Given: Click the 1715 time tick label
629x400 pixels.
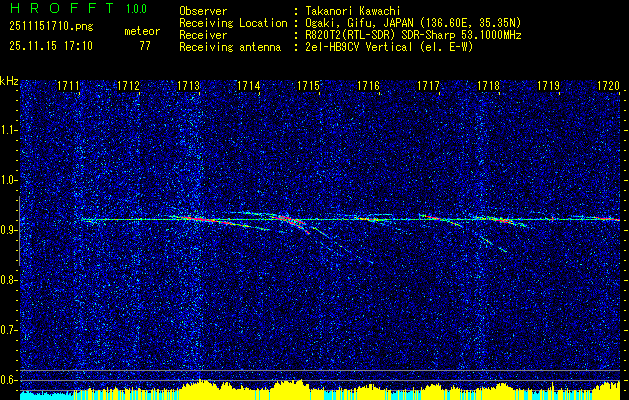Looking at the screenshot, I should 309,87.
